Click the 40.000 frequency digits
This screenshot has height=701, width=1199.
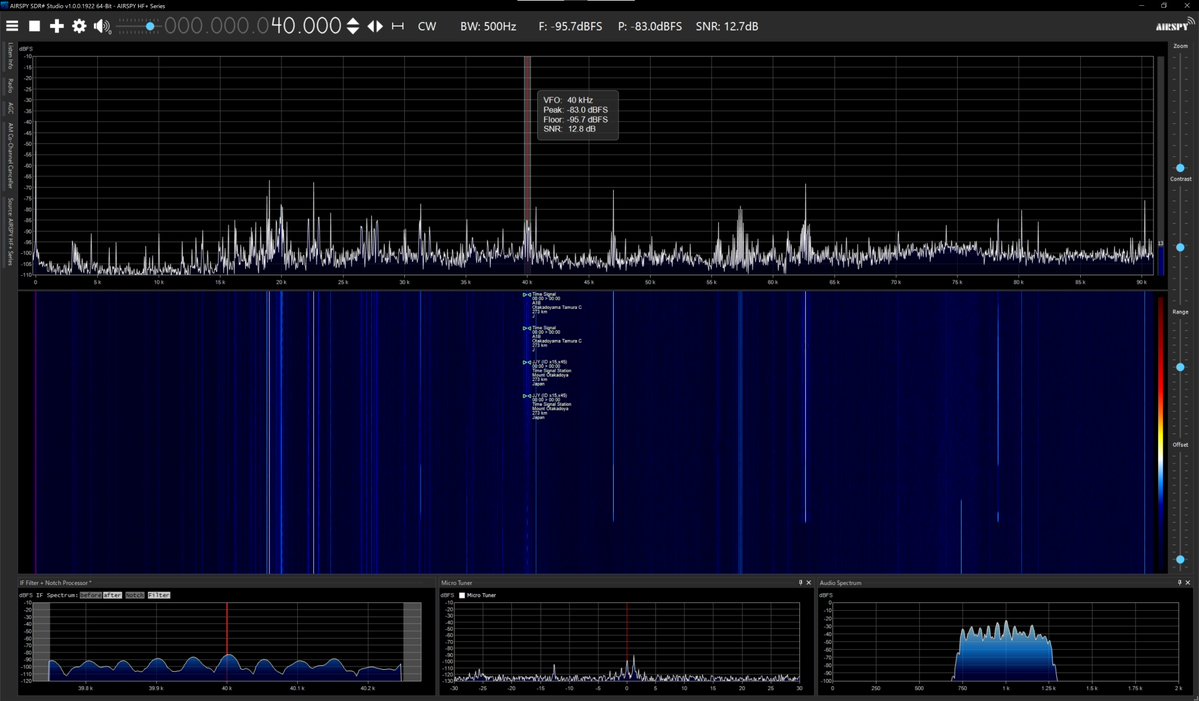tap(306, 26)
